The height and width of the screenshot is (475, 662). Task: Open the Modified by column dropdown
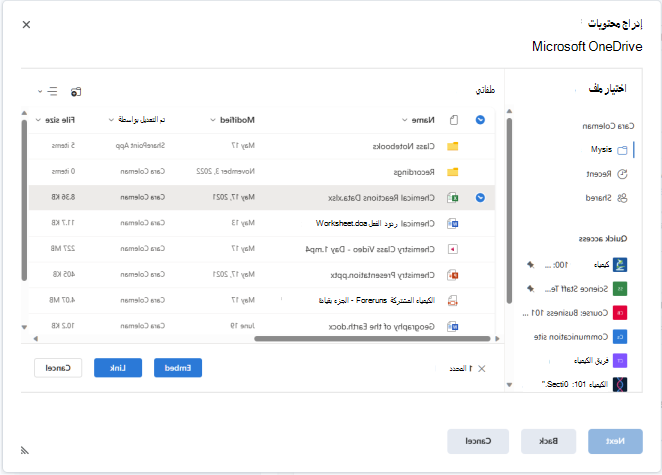(111, 120)
